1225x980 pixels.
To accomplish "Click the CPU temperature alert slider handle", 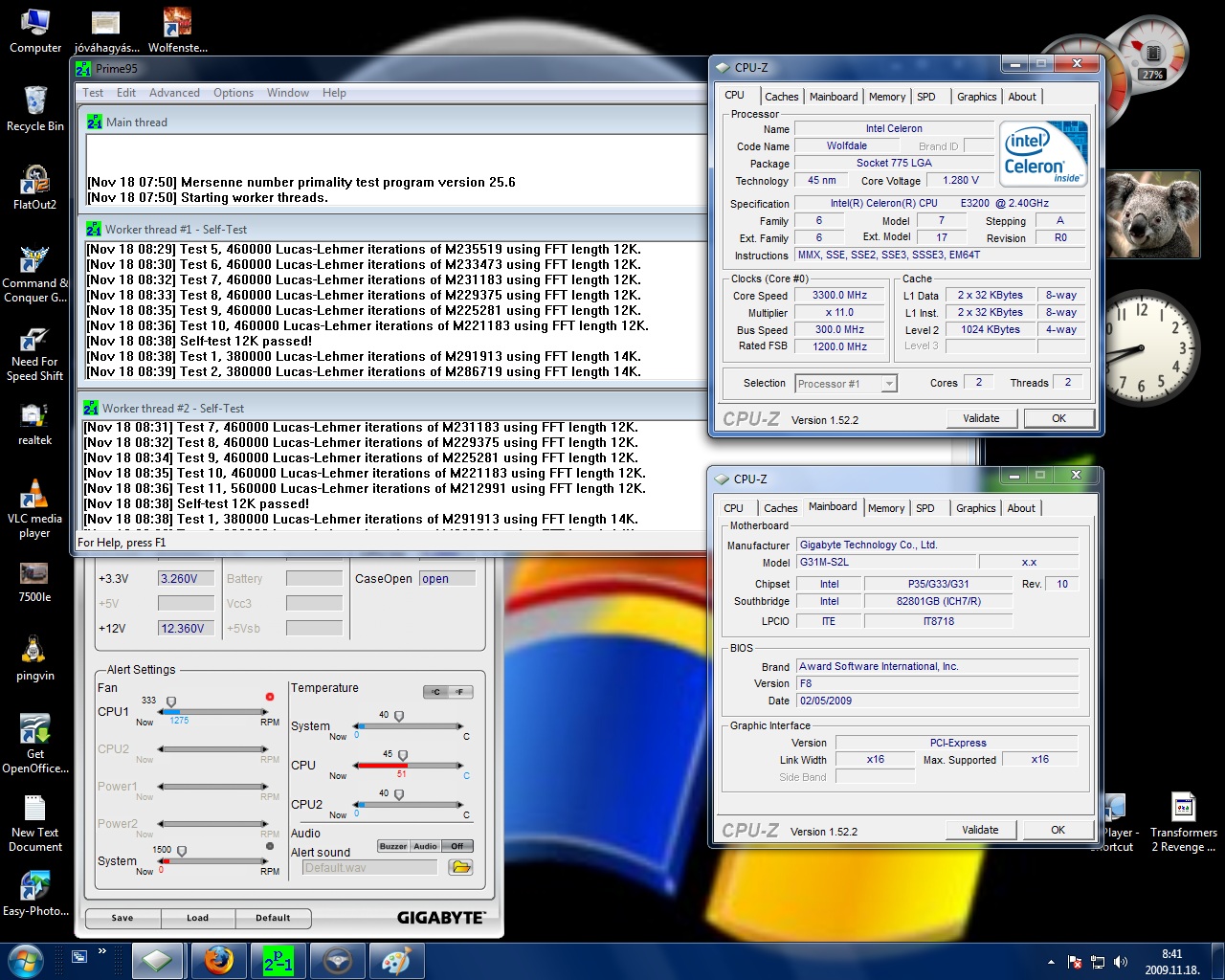I will pyautogui.click(x=402, y=755).
